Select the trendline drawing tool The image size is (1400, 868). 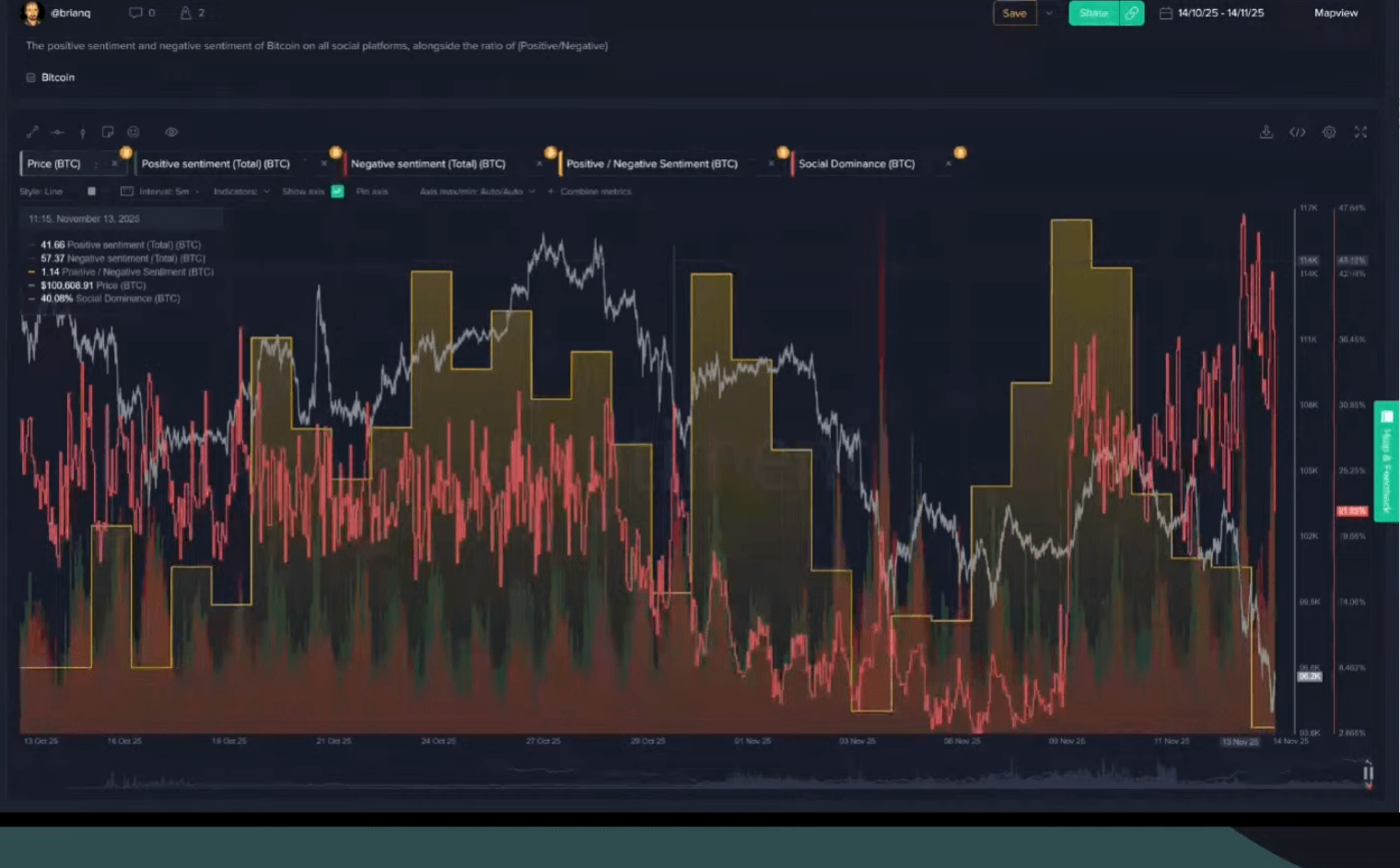coord(32,132)
